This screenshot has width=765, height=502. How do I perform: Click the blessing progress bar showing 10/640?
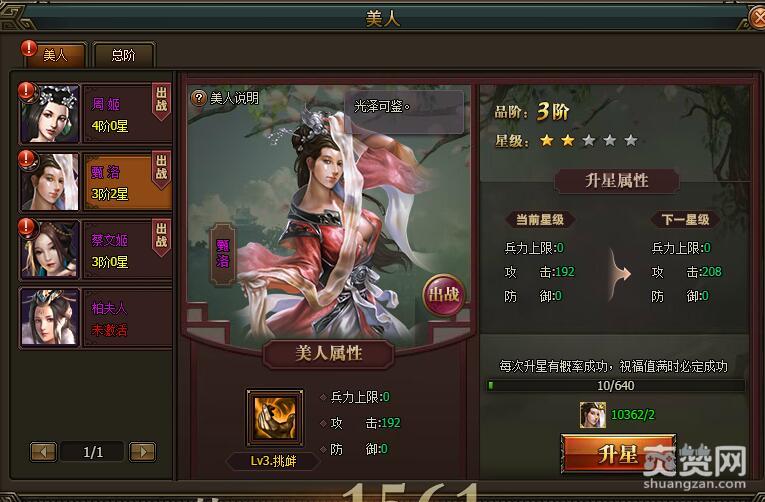(x=616, y=385)
